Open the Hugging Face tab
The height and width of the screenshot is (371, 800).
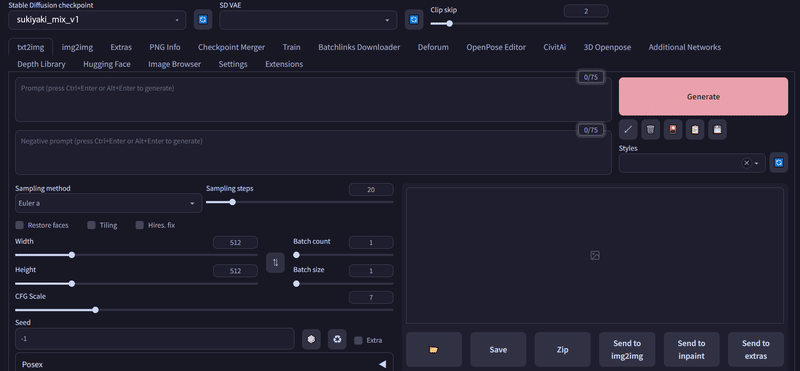(107, 64)
